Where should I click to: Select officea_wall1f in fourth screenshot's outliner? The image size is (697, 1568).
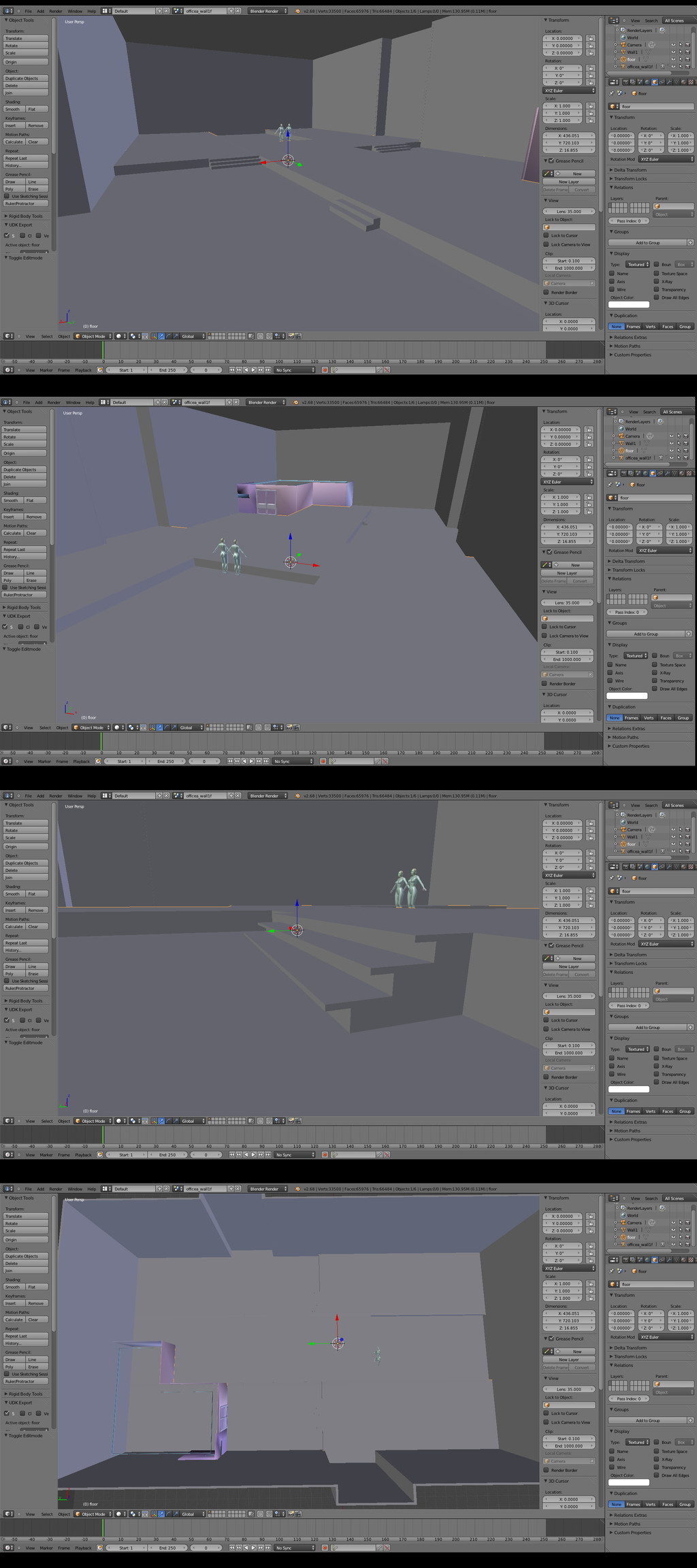pyautogui.click(x=640, y=1245)
